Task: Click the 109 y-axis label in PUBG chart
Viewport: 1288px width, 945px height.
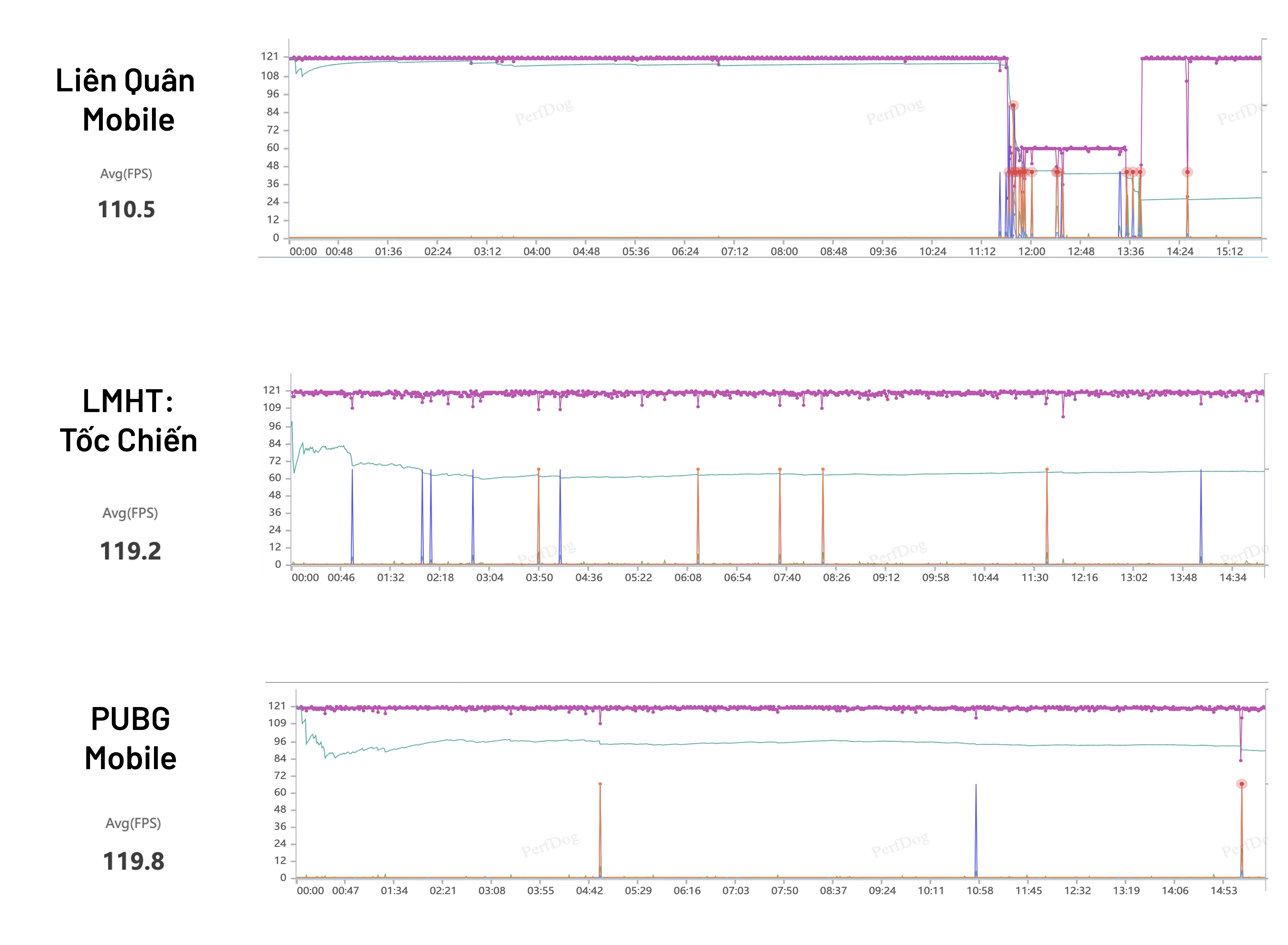Action: 277,723
